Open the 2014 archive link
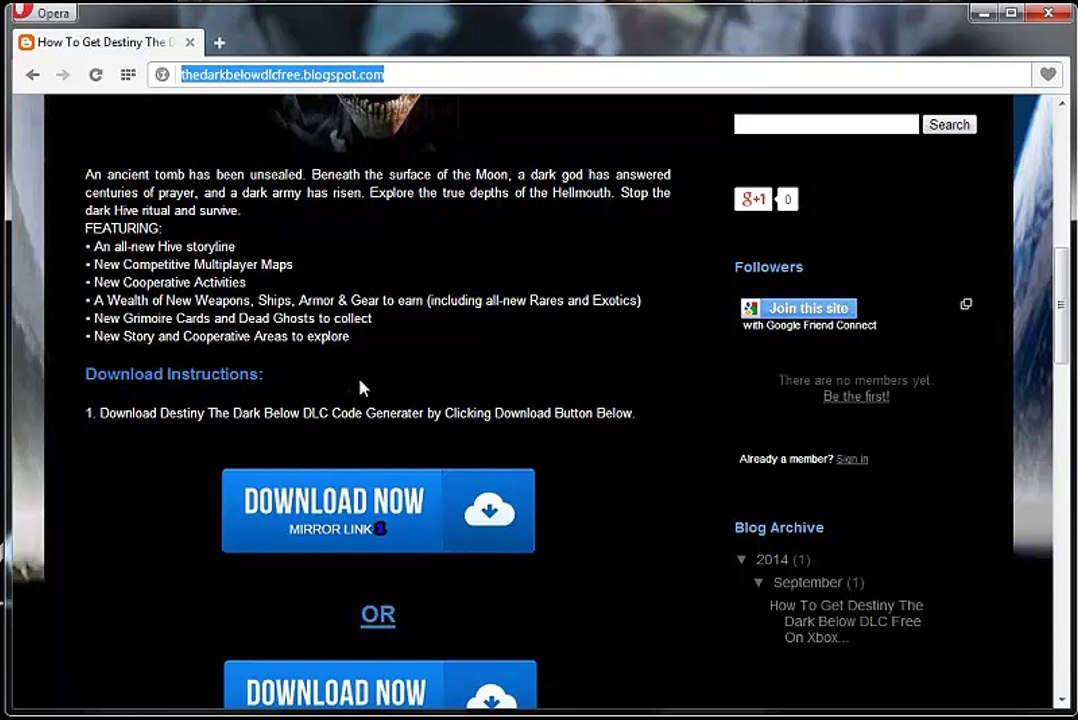Screen dimensions: 1078x720 point(771,560)
